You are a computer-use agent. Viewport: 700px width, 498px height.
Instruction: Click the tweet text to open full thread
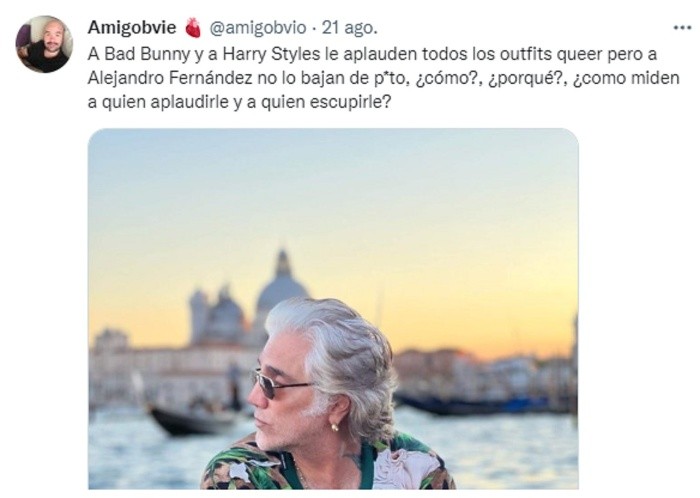tap(383, 79)
